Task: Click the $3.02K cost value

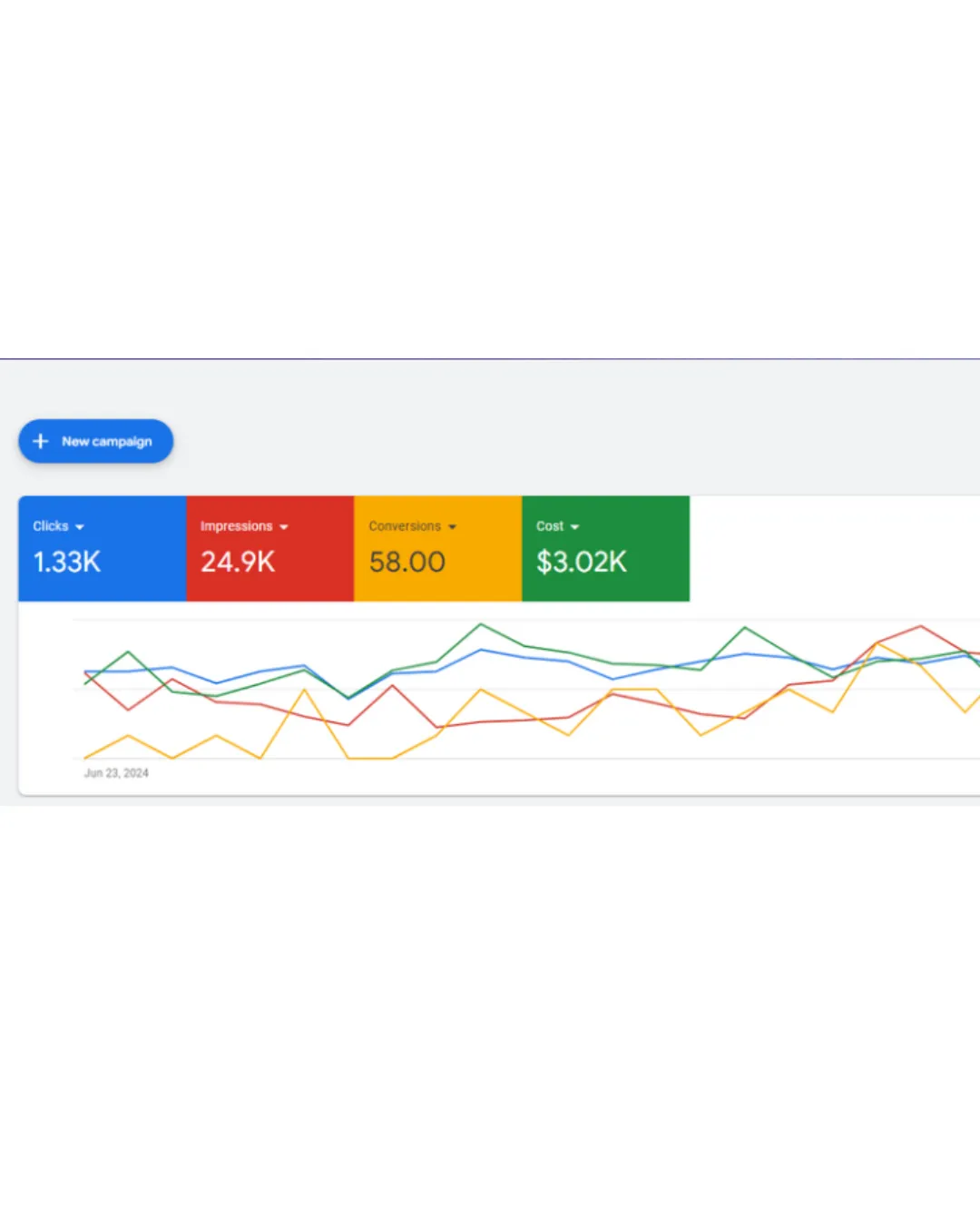Action: (x=582, y=562)
